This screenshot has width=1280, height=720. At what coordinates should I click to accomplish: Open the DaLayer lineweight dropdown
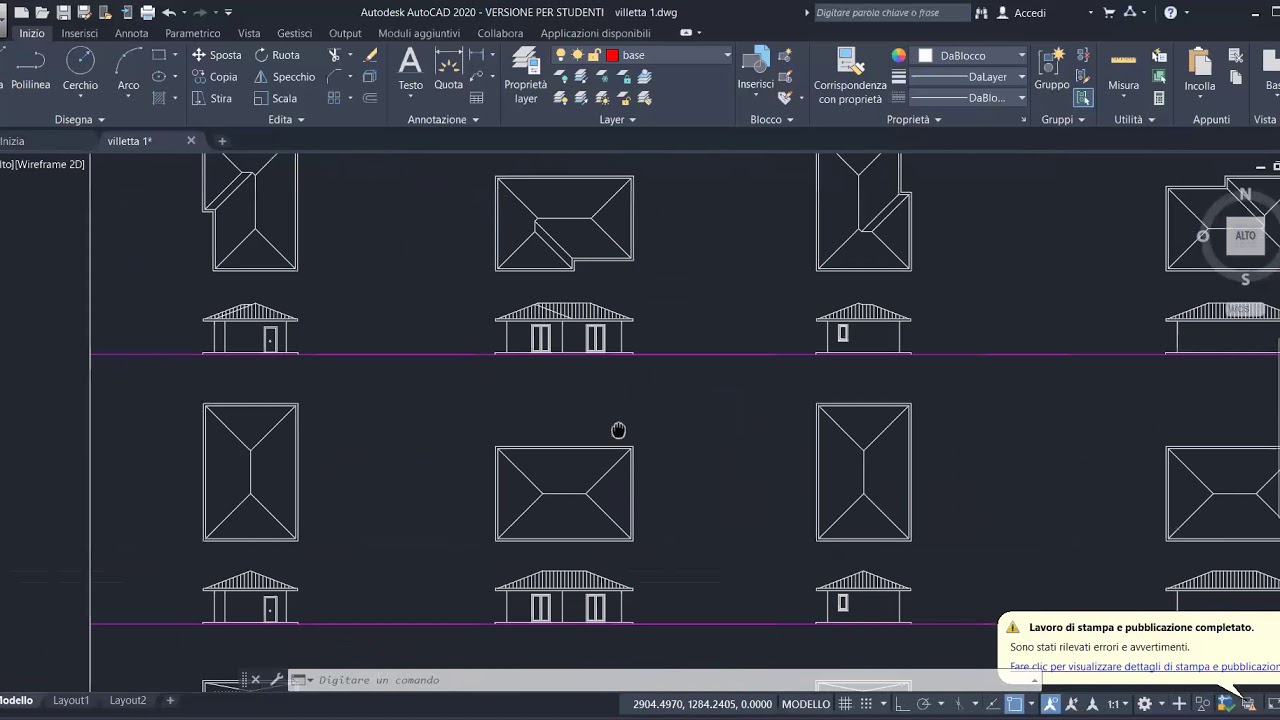coord(1021,77)
